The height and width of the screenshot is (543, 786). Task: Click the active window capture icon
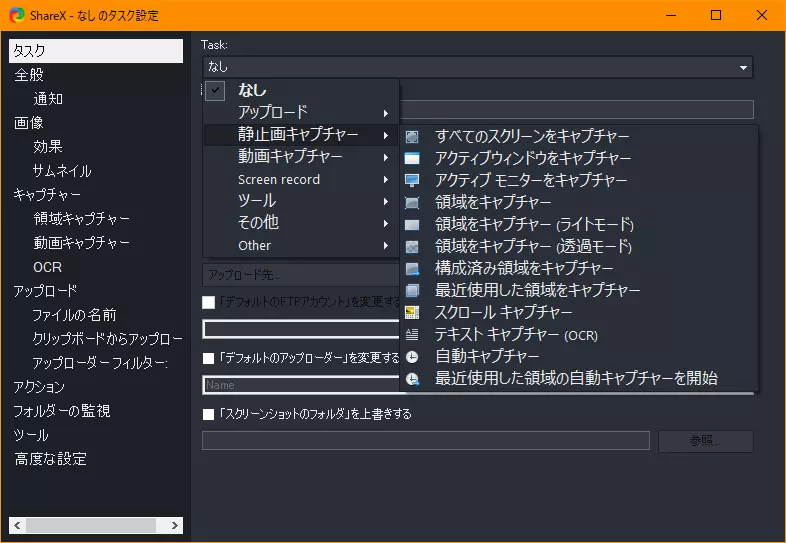click(x=412, y=158)
